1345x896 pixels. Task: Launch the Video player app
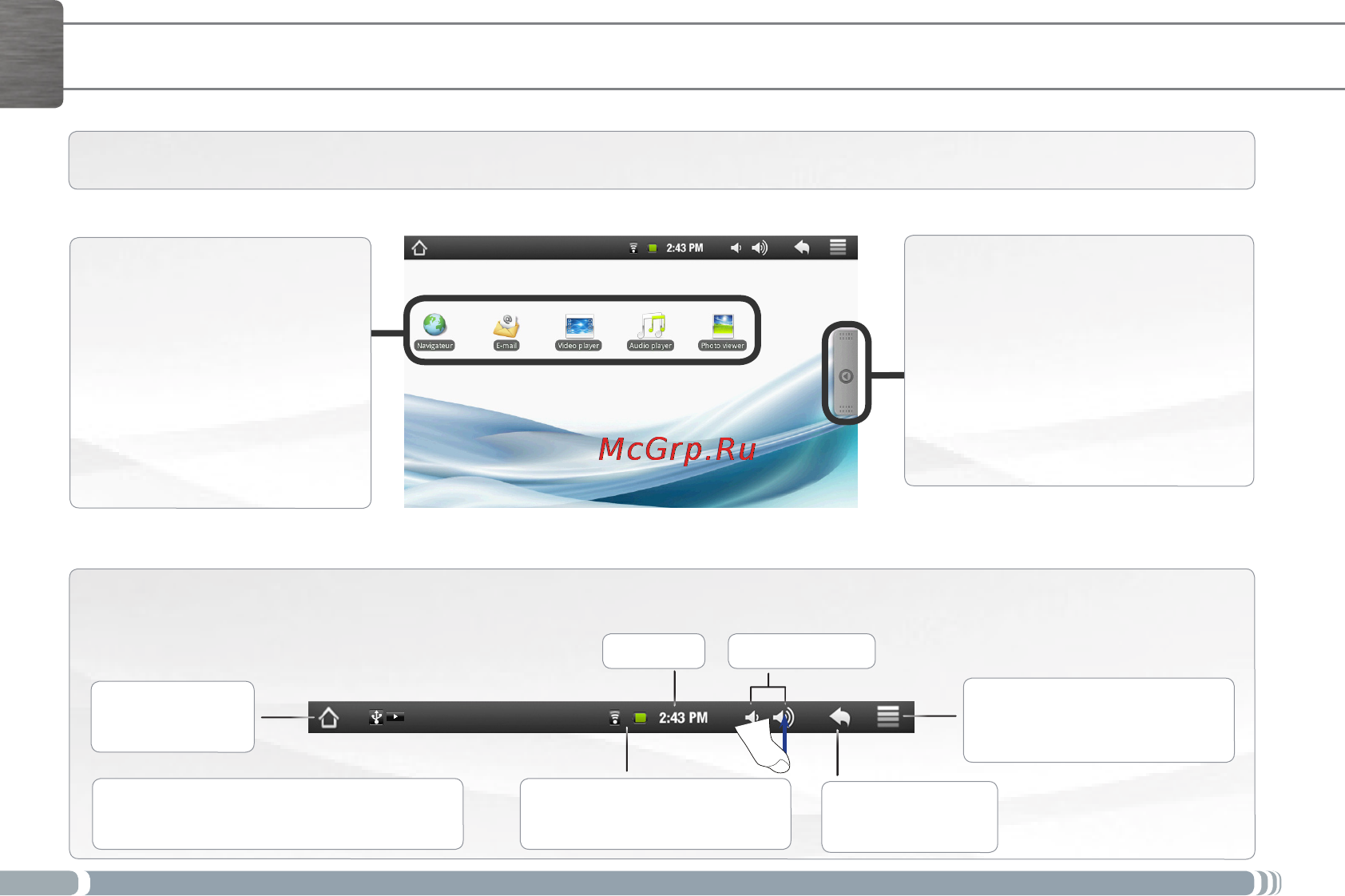pos(579,331)
